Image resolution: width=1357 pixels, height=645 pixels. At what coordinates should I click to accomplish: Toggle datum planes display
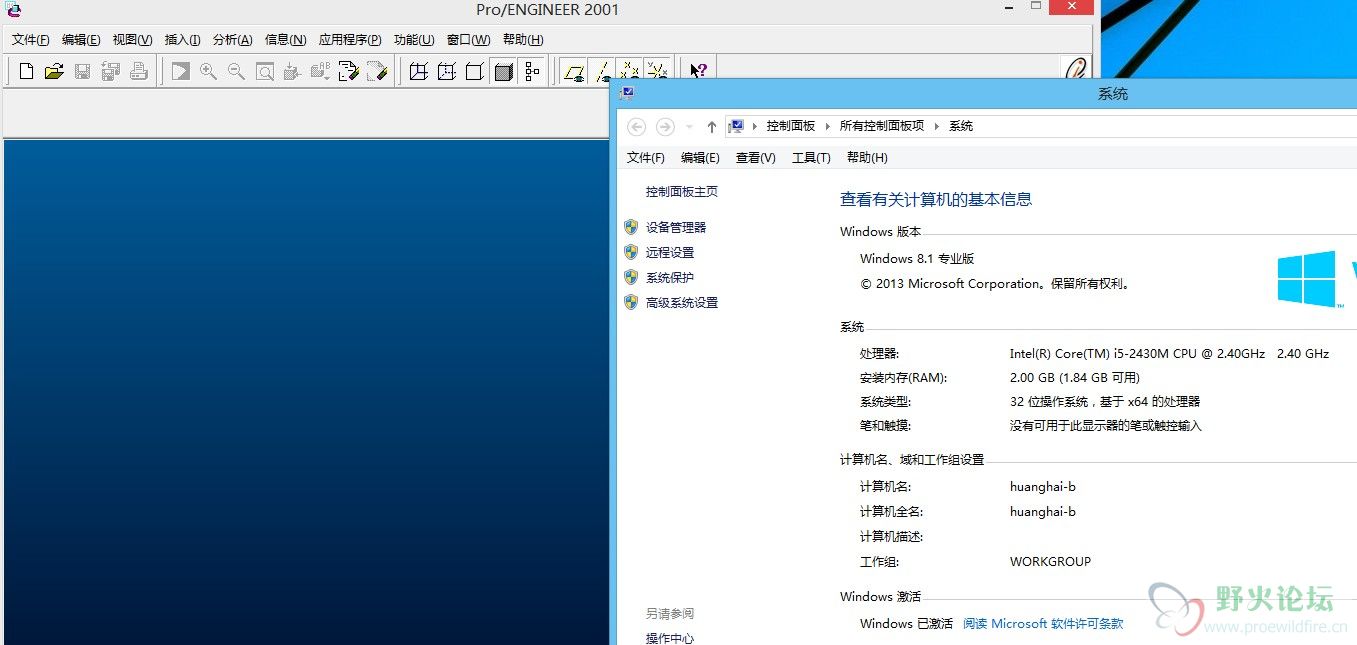point(574,71)
